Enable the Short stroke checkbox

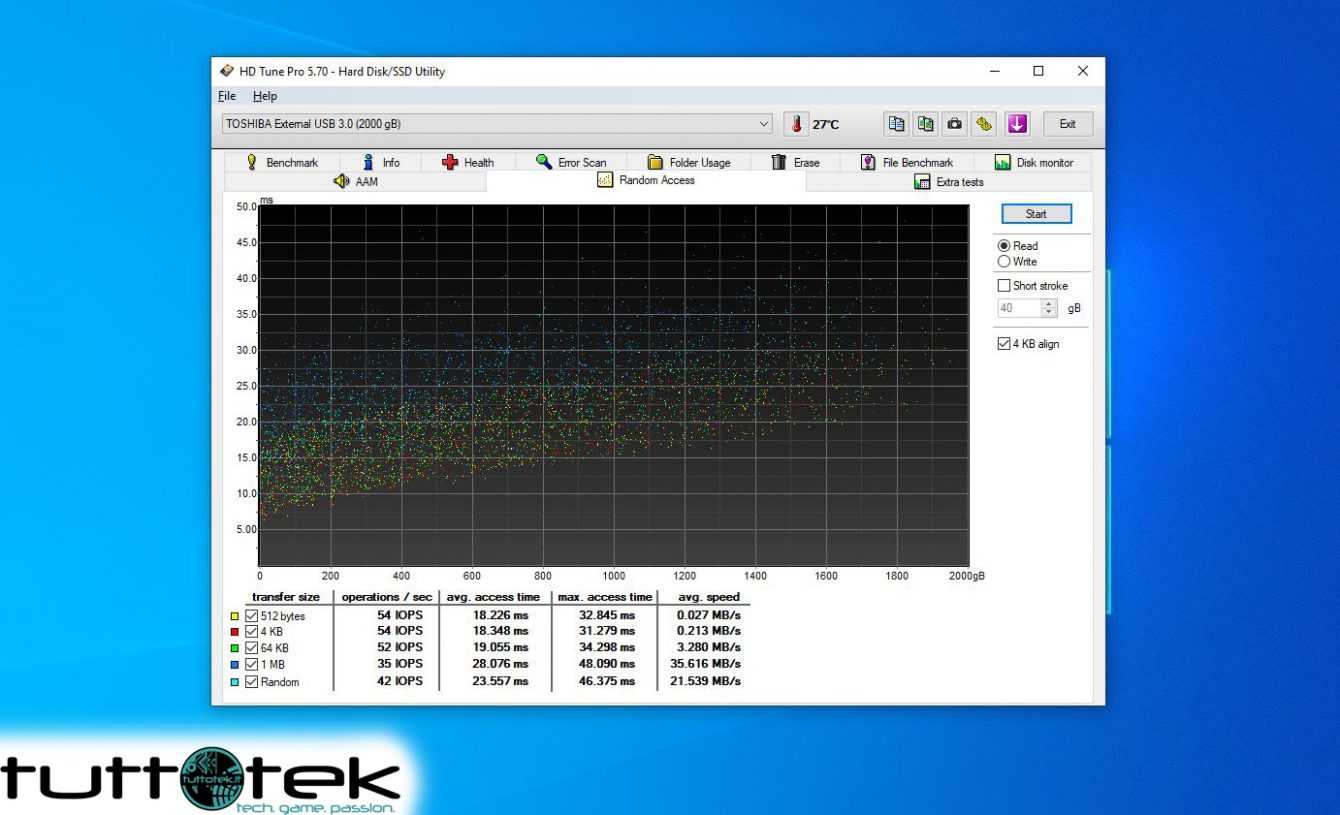[1004, 286]
